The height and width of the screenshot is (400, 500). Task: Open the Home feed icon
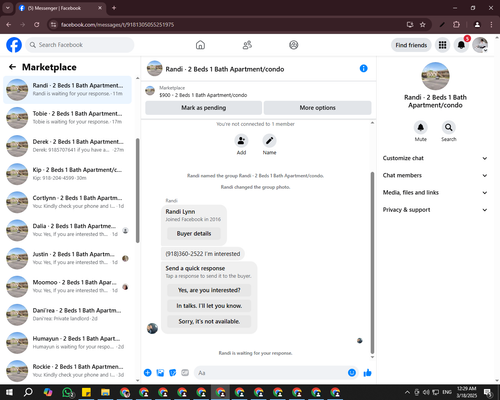tap(200, 45)
